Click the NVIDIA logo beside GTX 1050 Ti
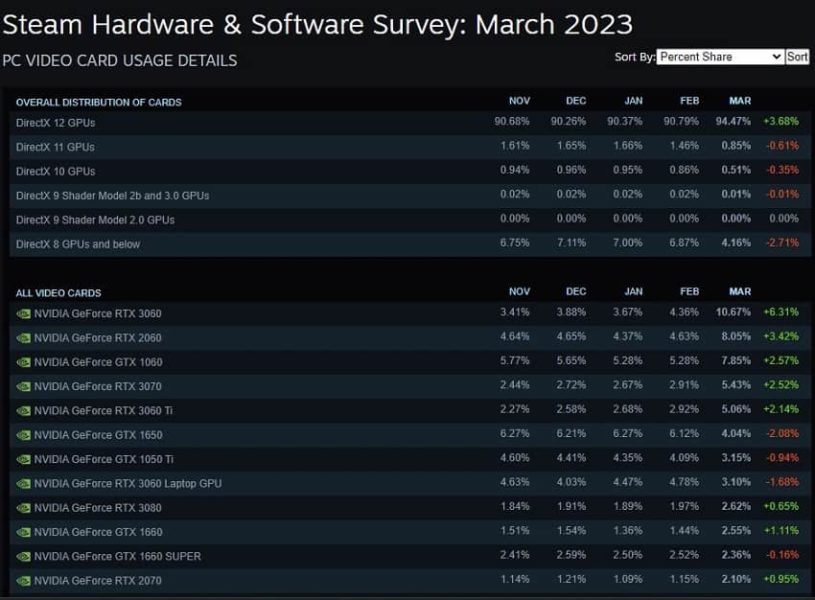 tap(23, 460)
